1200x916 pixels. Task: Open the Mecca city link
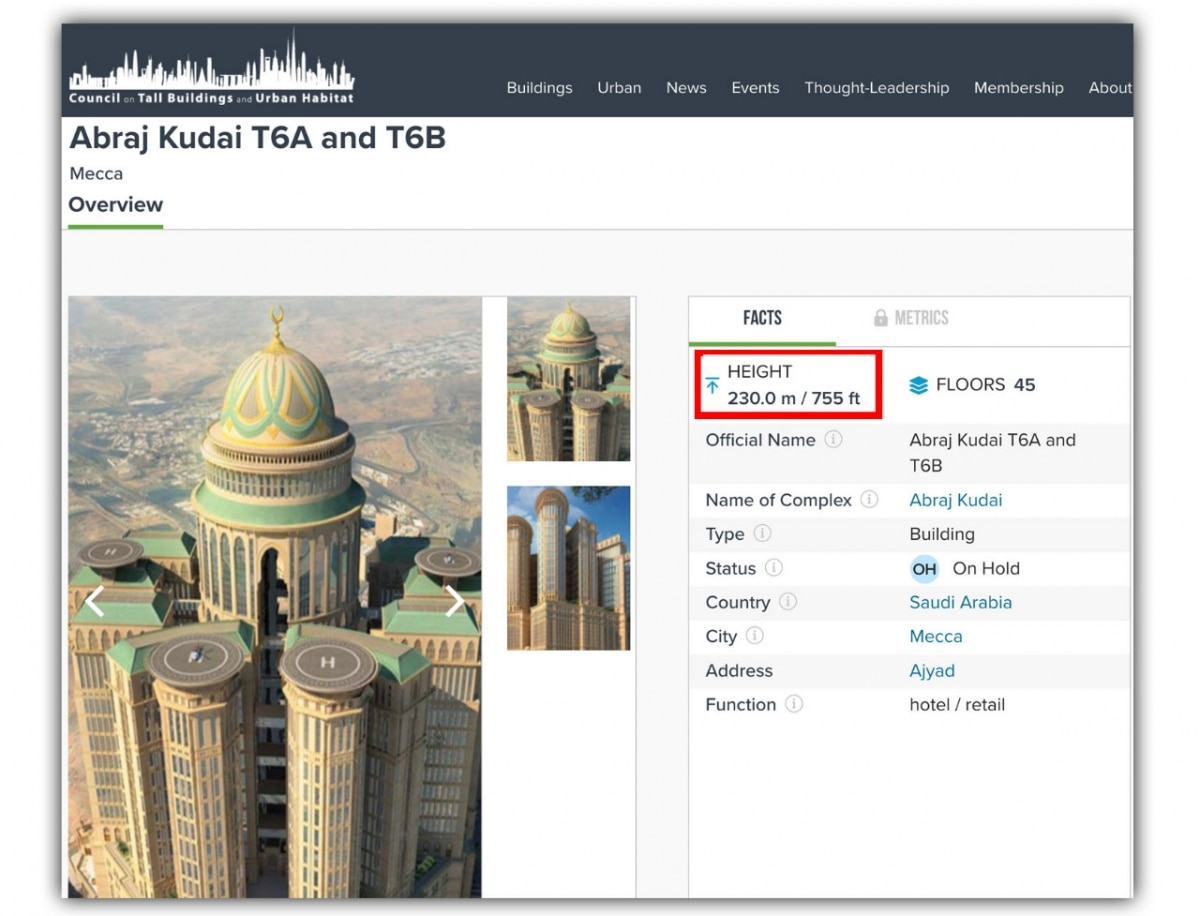click(x=935, y=636)
